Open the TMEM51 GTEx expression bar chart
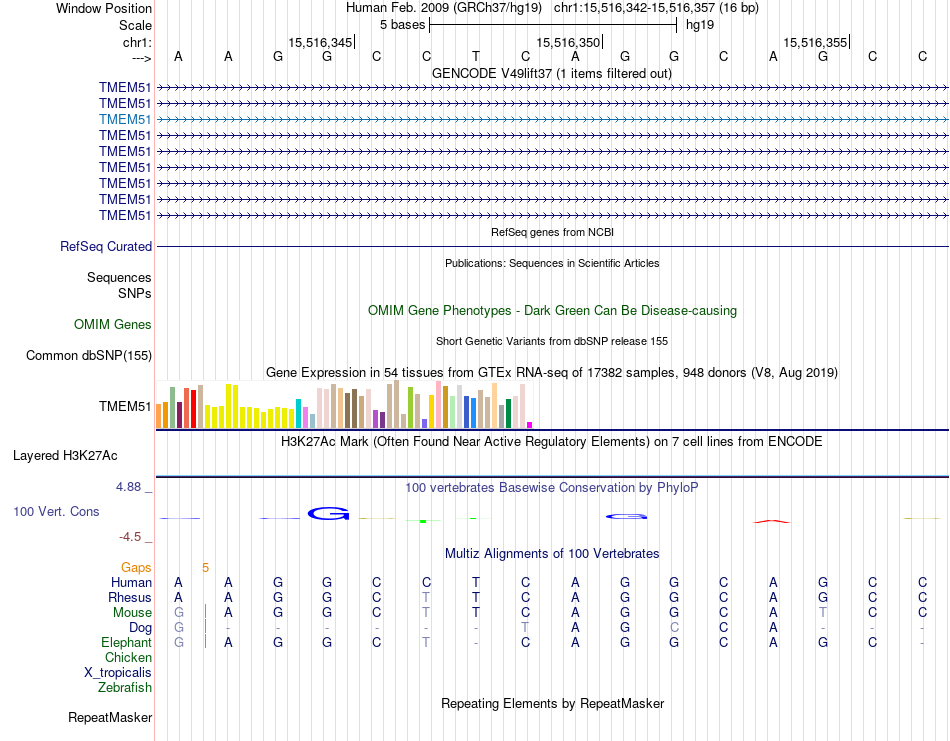 point(344,405)
